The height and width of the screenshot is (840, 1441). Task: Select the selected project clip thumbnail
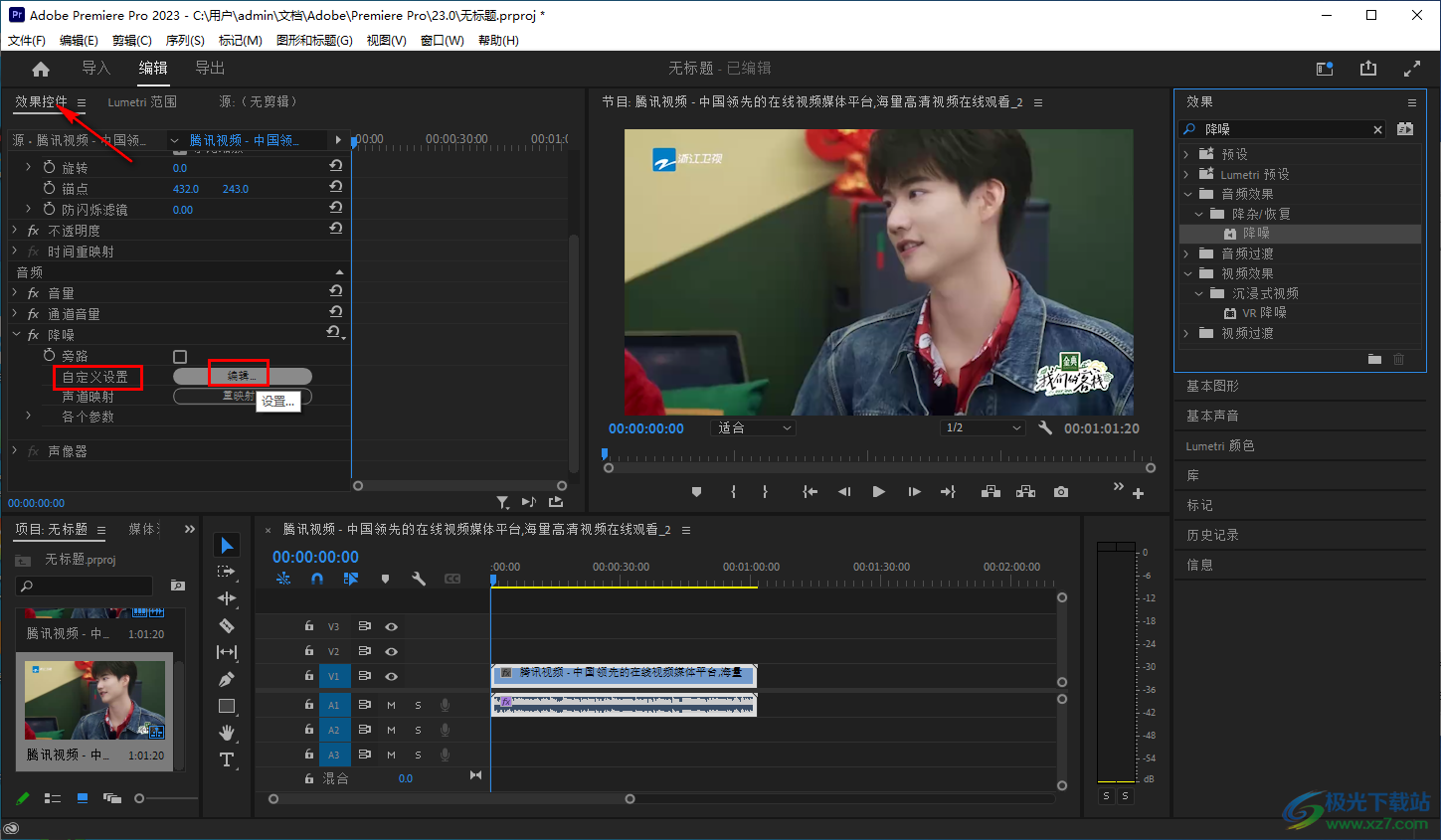tap(95, 701)
